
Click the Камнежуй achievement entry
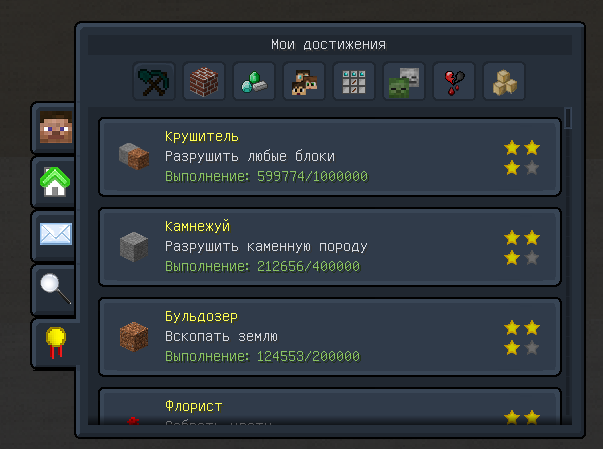tap(330, 247)
